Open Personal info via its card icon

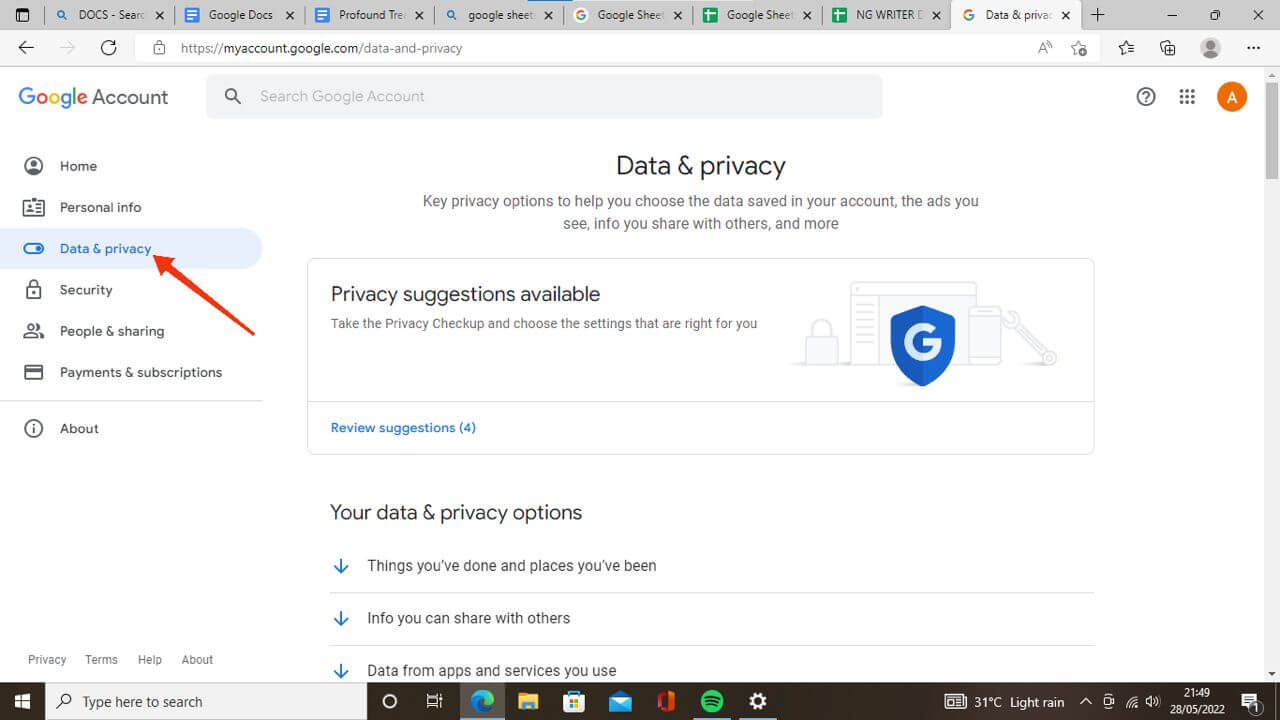(x=34, y=207)
